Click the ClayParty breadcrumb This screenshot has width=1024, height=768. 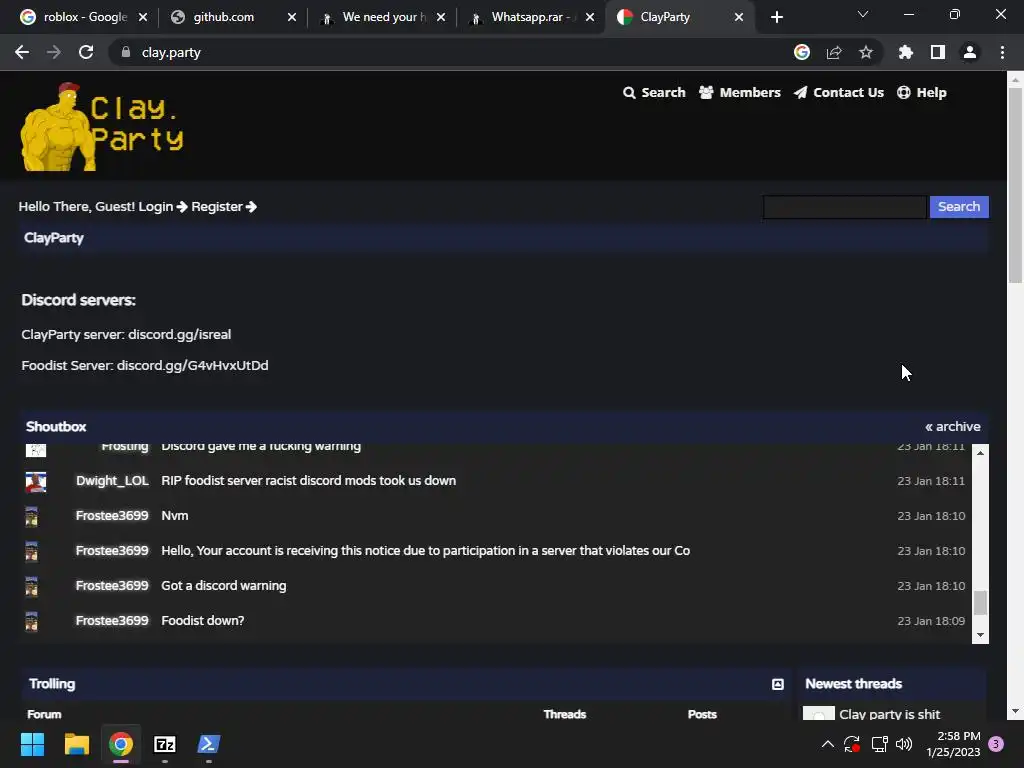pos(54,238)
